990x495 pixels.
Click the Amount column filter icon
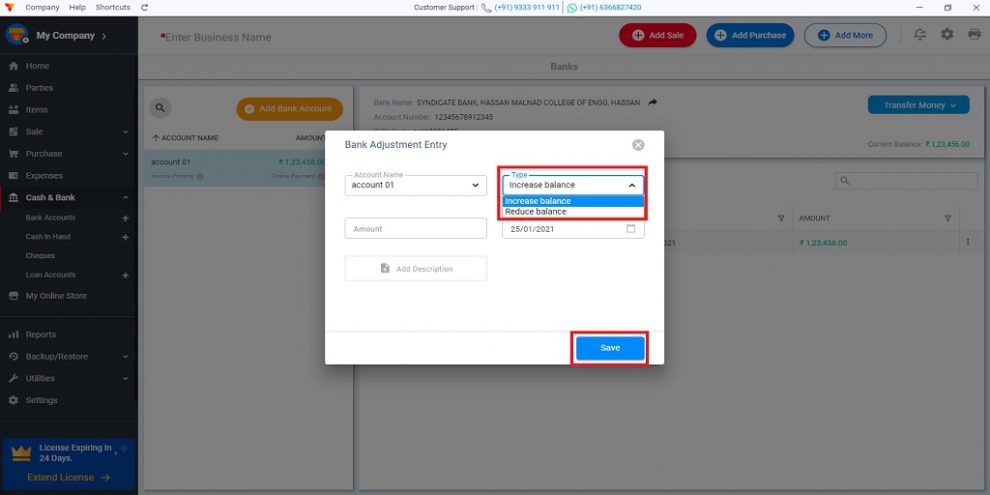947,218
